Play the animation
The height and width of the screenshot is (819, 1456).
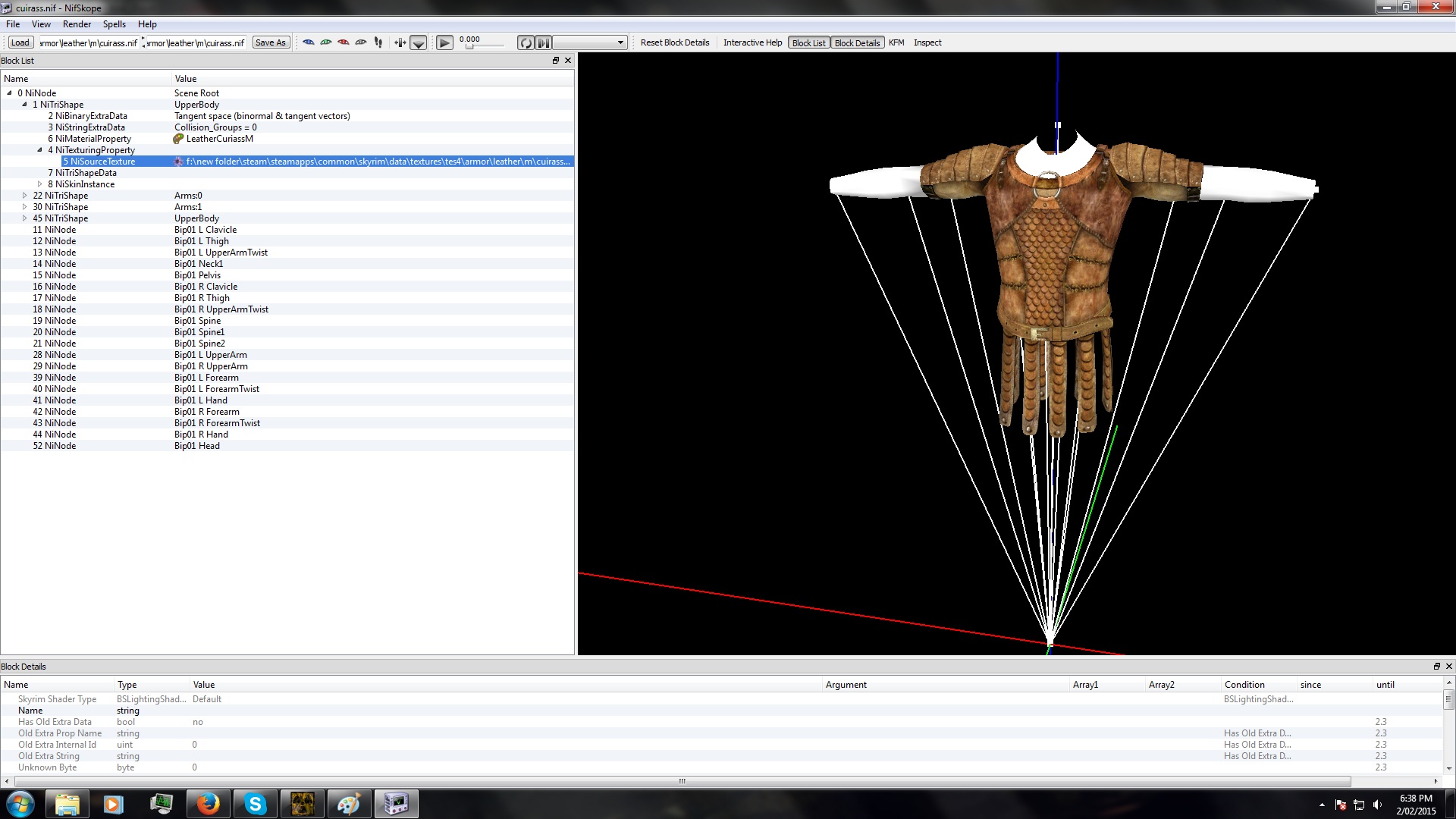coord(445,43)
